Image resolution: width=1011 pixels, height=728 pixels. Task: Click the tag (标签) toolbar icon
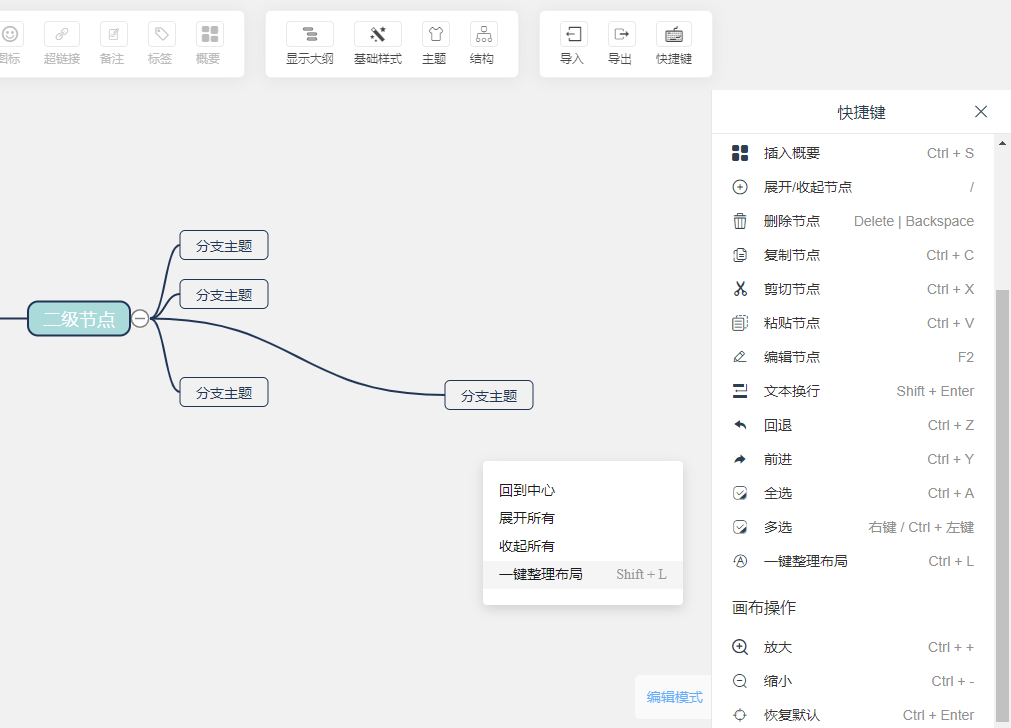coord(161,34)
